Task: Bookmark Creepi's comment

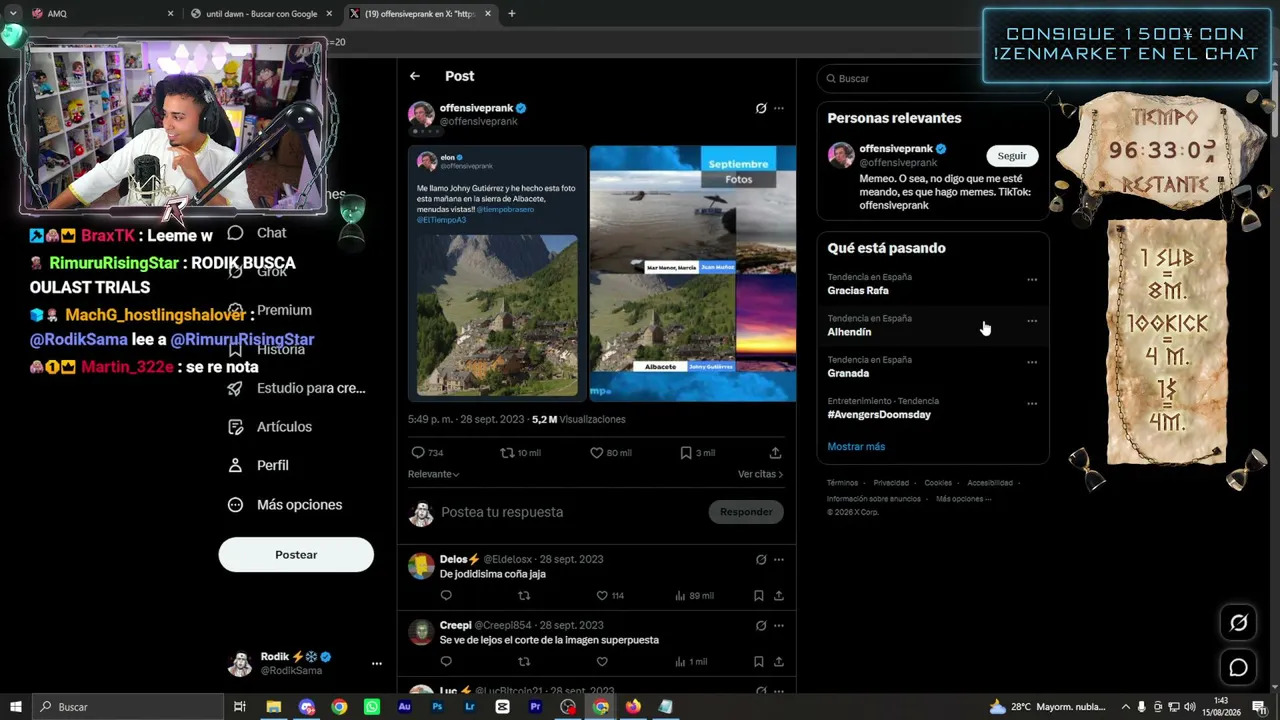Action: 759,662
